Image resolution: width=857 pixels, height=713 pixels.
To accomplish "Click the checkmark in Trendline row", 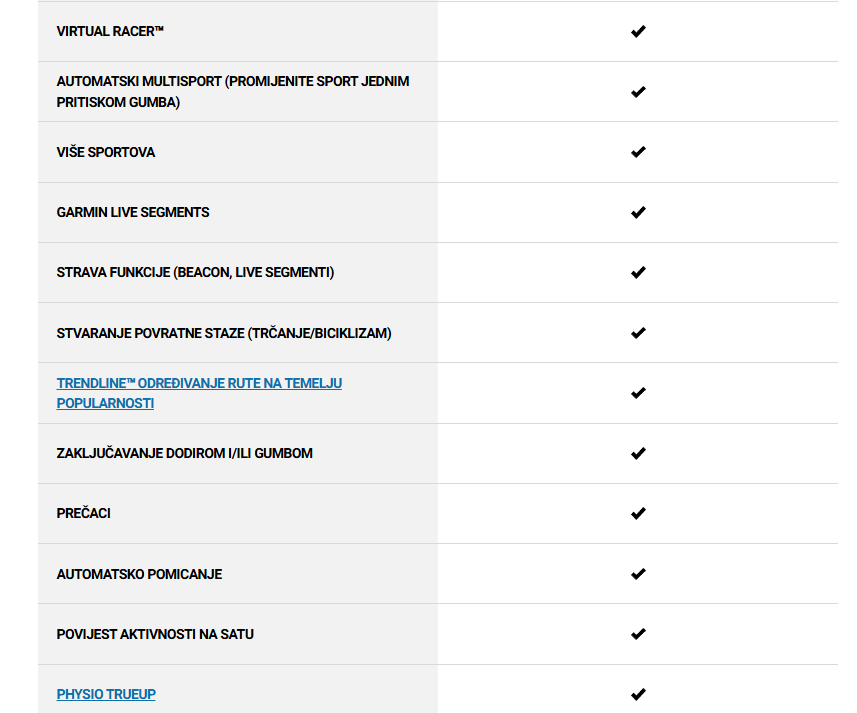I will 638,393.
